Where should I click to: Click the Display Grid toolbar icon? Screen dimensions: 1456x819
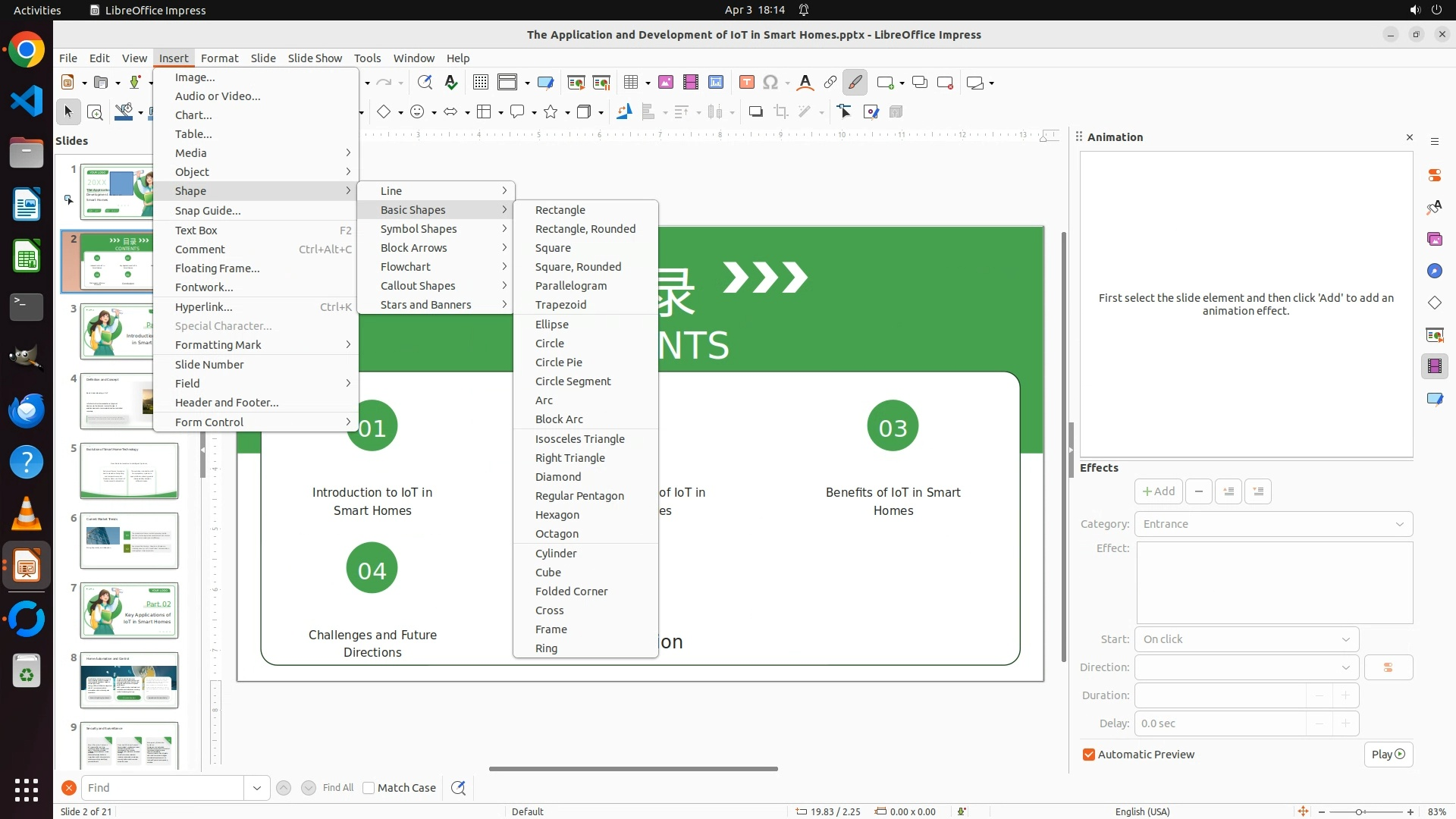(x=480, y=83)
